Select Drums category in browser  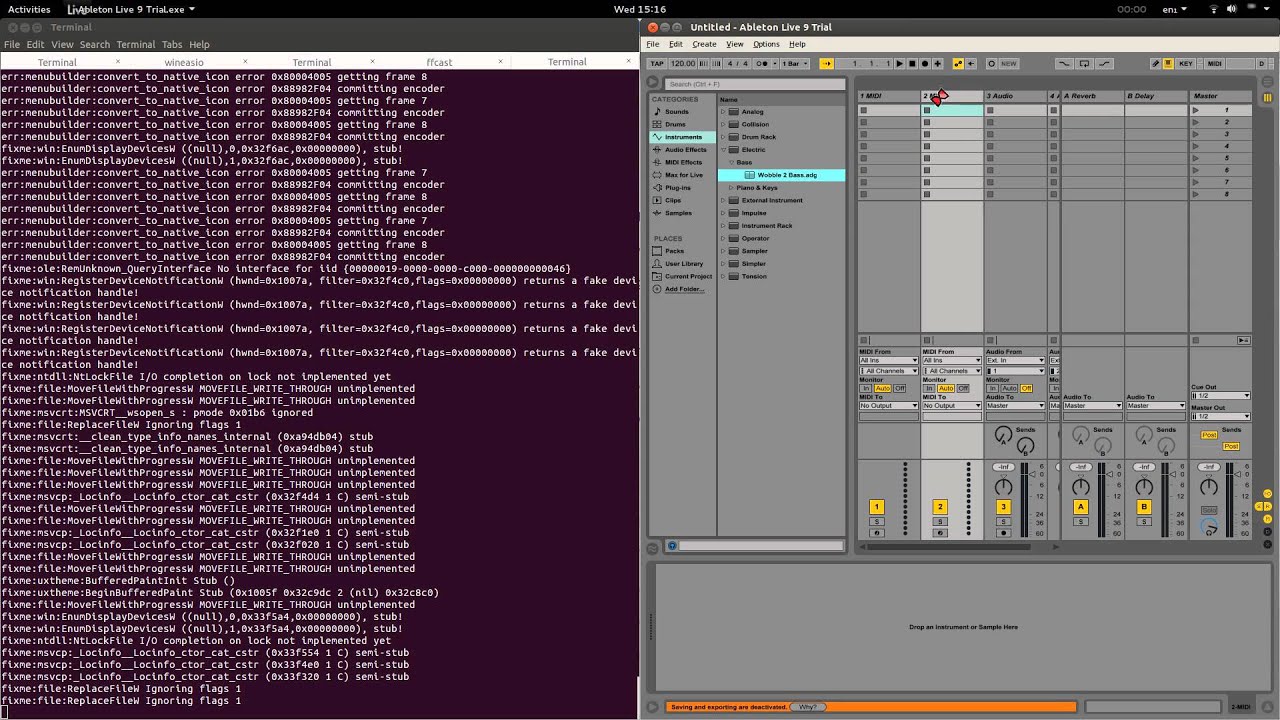[x=676, y=124]
